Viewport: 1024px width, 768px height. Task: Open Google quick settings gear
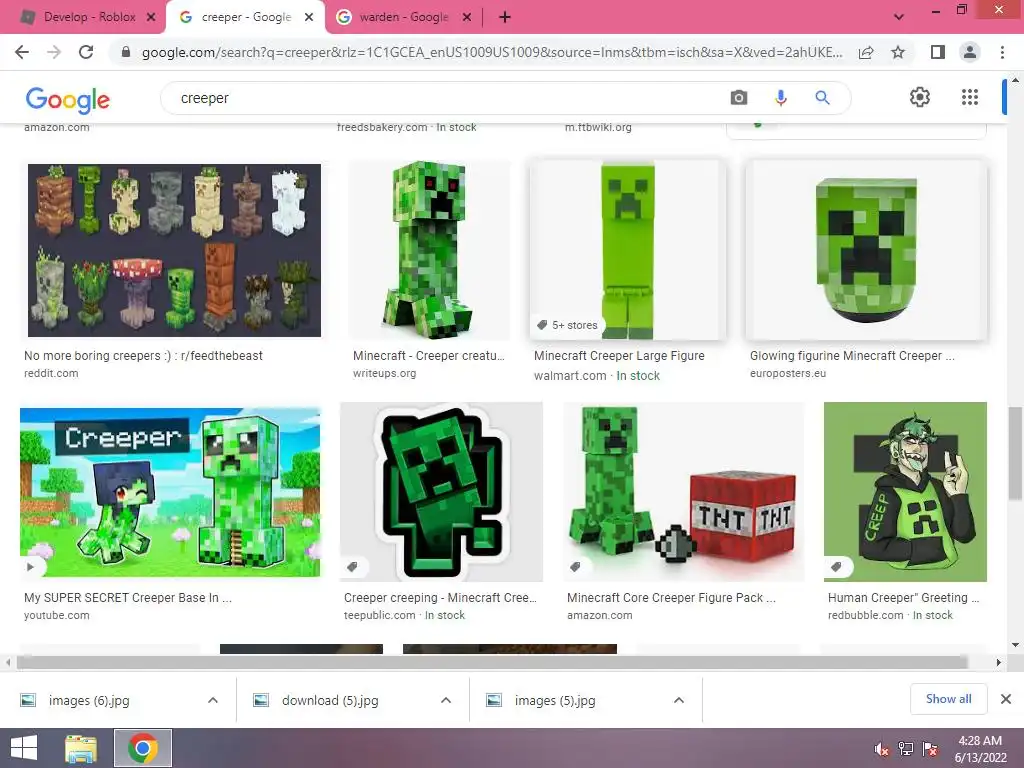click(x=920, y=97)
